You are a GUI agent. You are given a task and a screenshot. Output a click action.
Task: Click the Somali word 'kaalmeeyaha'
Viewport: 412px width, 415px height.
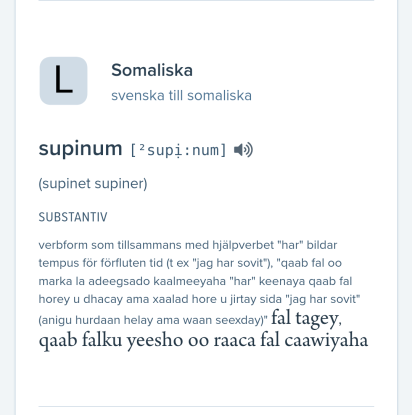click(189, 281)
